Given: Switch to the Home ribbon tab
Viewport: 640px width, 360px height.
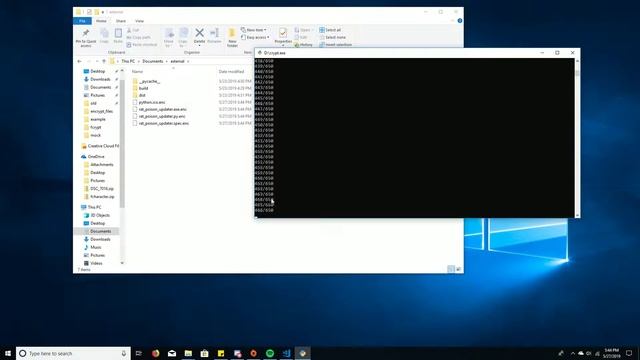Looking at the screenshot, I should pyautogui.click(x=101, y=21).
